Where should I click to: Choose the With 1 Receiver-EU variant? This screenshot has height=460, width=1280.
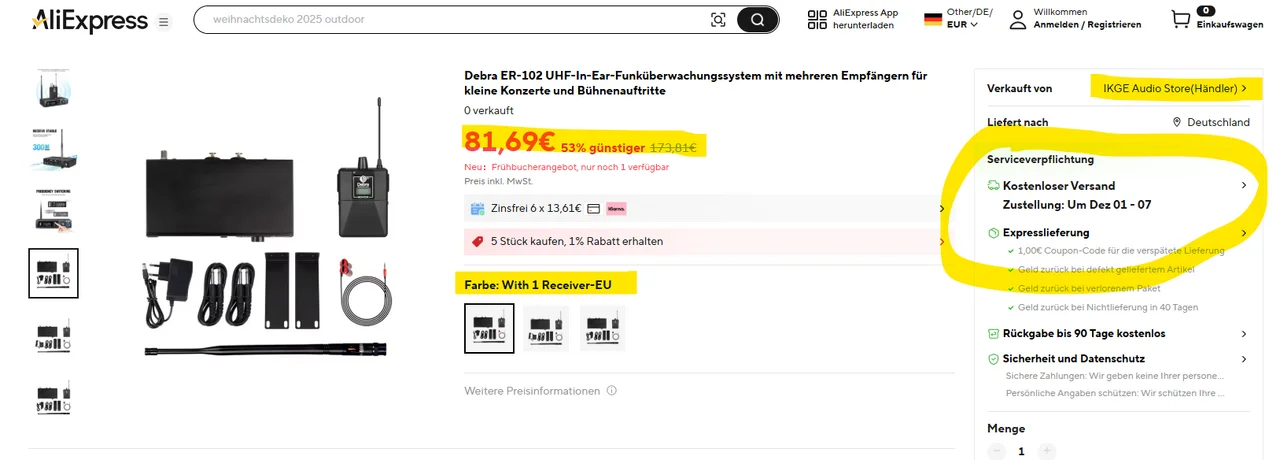489,328
